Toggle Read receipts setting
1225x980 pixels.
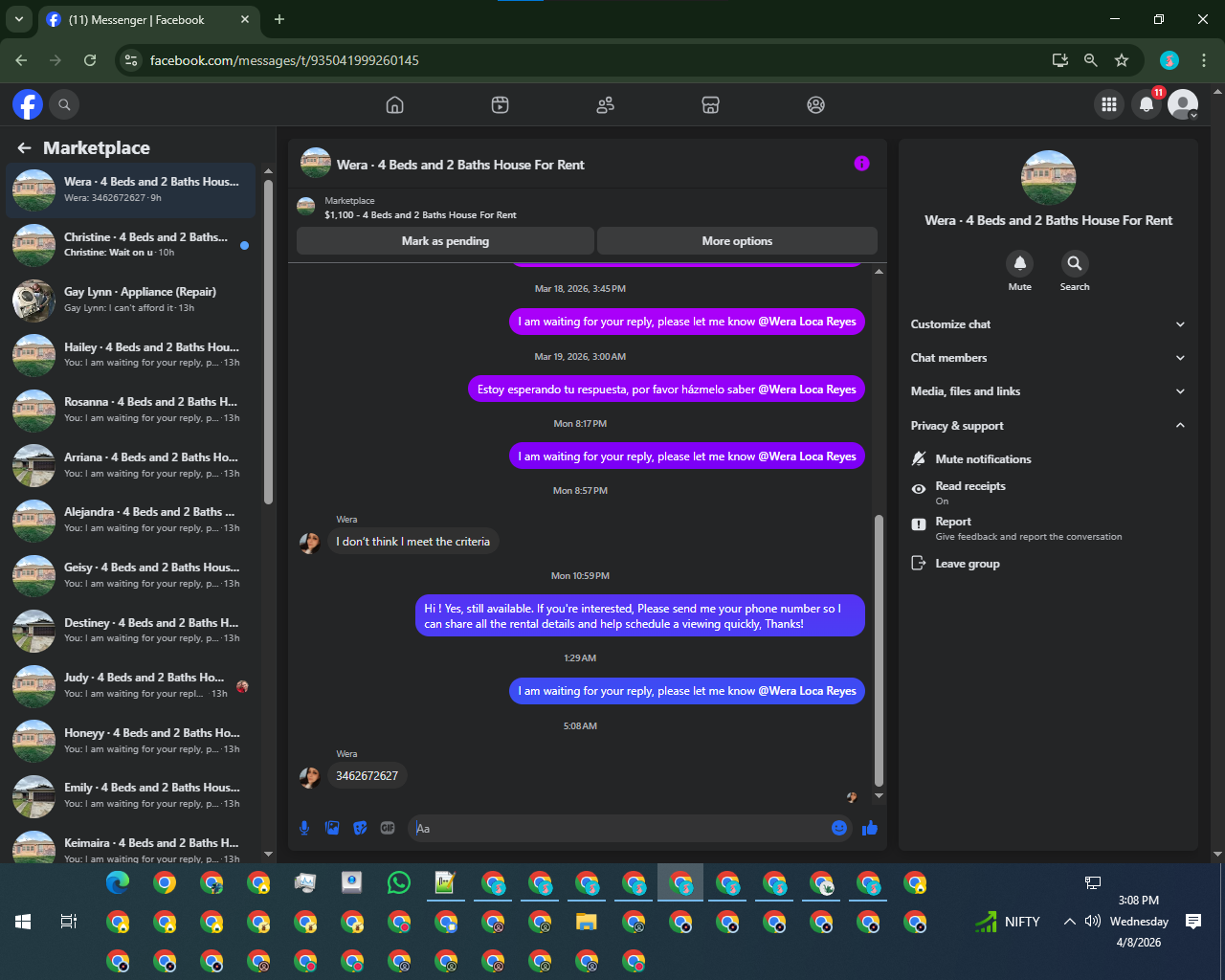coord(1048,493)
